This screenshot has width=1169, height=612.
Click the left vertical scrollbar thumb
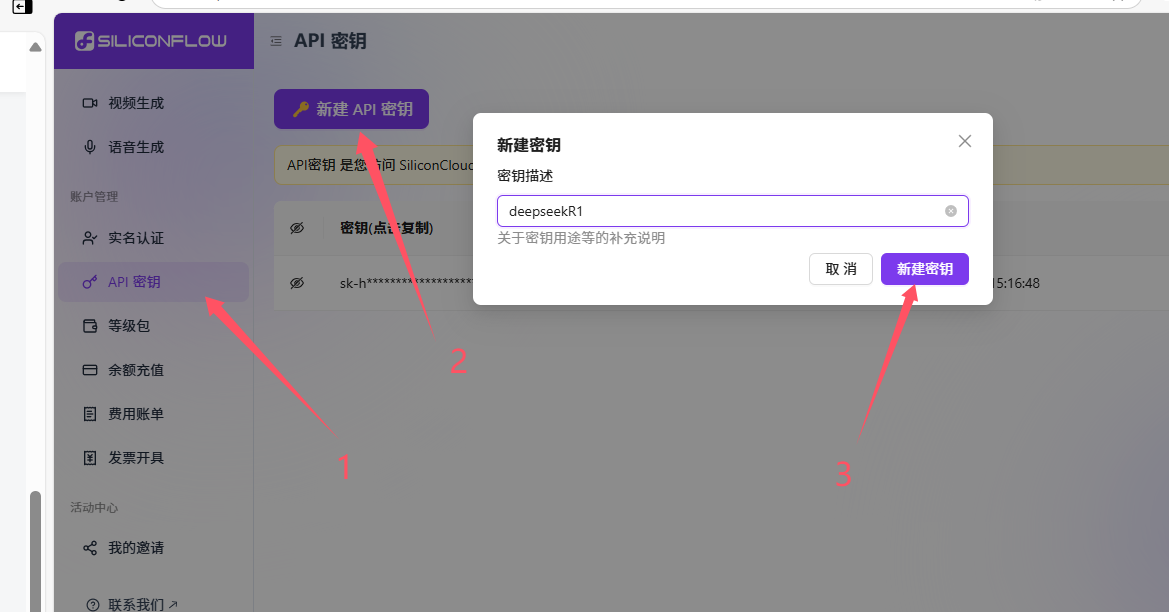(35, 551)
